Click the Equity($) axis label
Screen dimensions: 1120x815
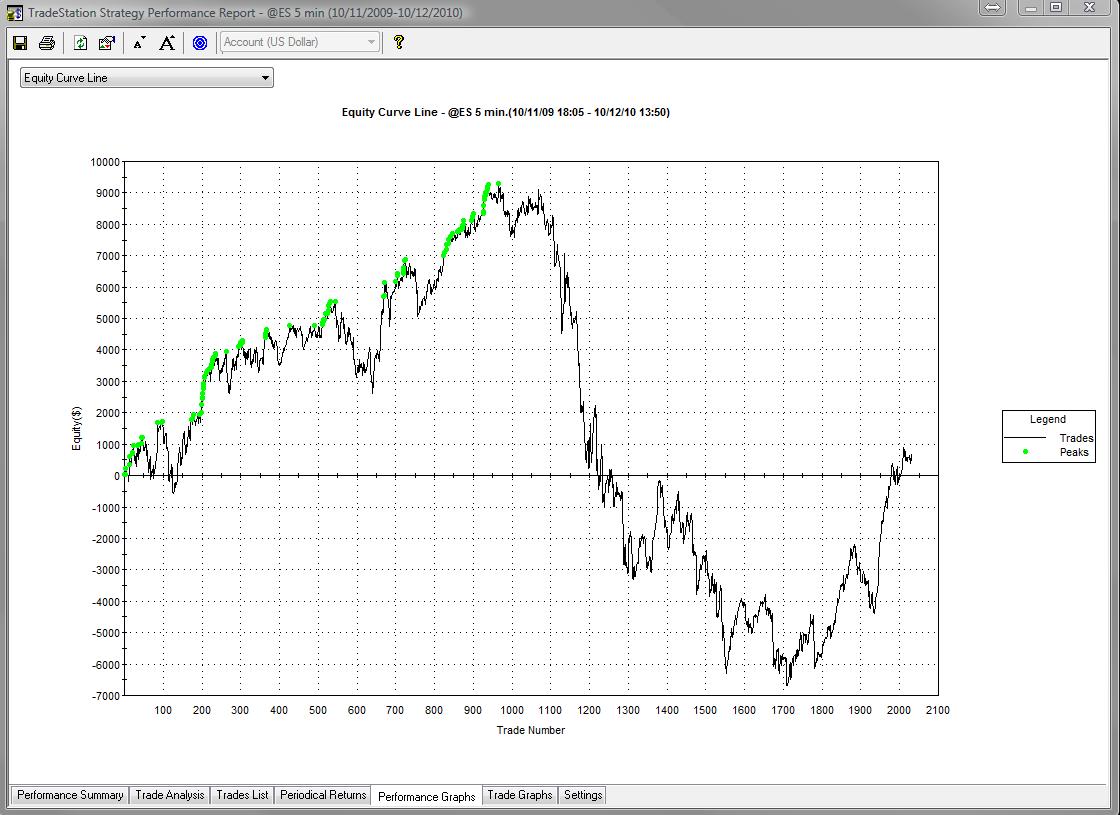coord(76,428)
